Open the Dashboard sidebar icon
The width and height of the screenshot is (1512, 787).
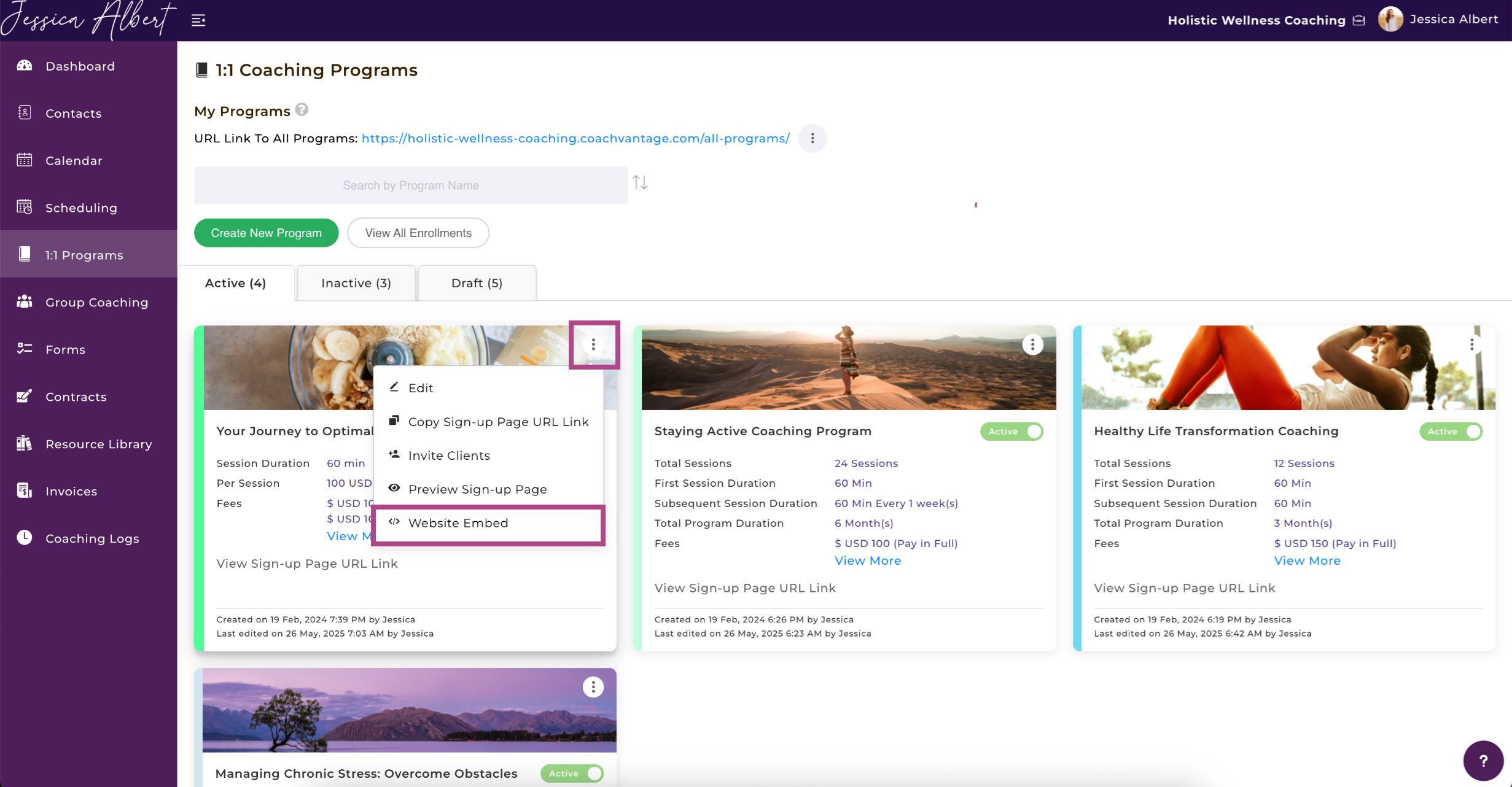click(x=25, y=65)
